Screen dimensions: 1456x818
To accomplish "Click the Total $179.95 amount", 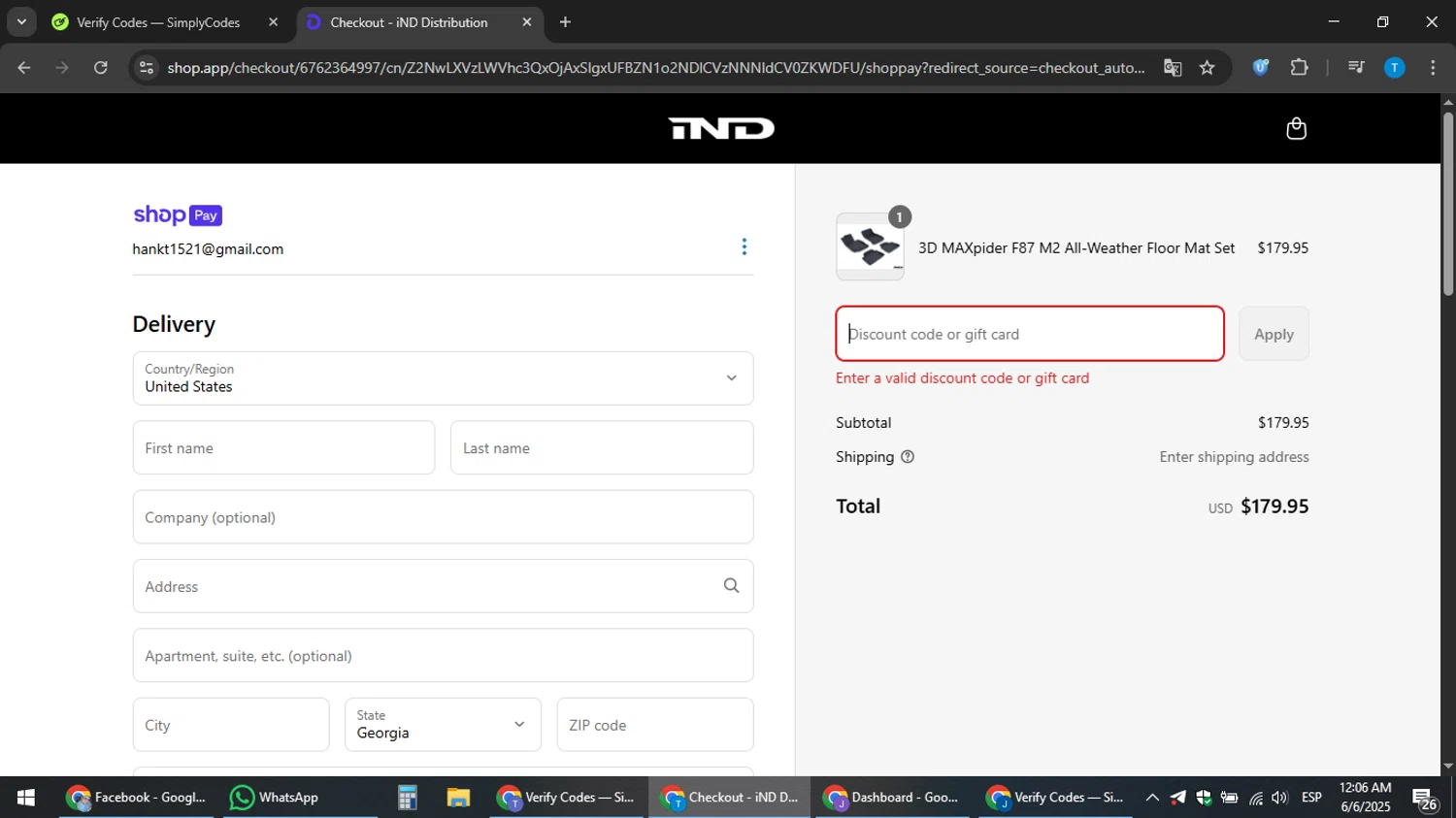I will (1274, 506).
